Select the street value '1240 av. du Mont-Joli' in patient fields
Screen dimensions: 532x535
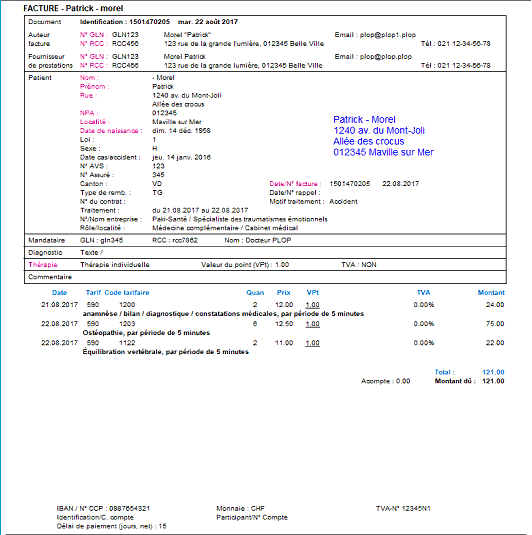click(187, 96)
